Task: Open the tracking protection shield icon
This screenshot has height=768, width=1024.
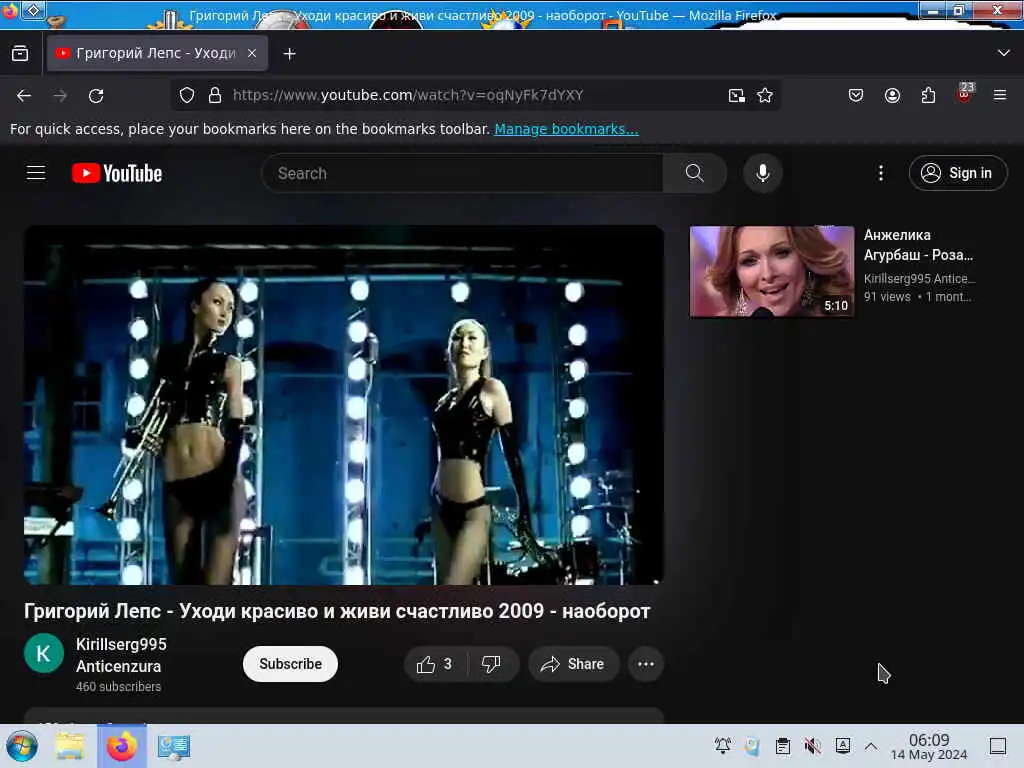Action: click(187, 95)
